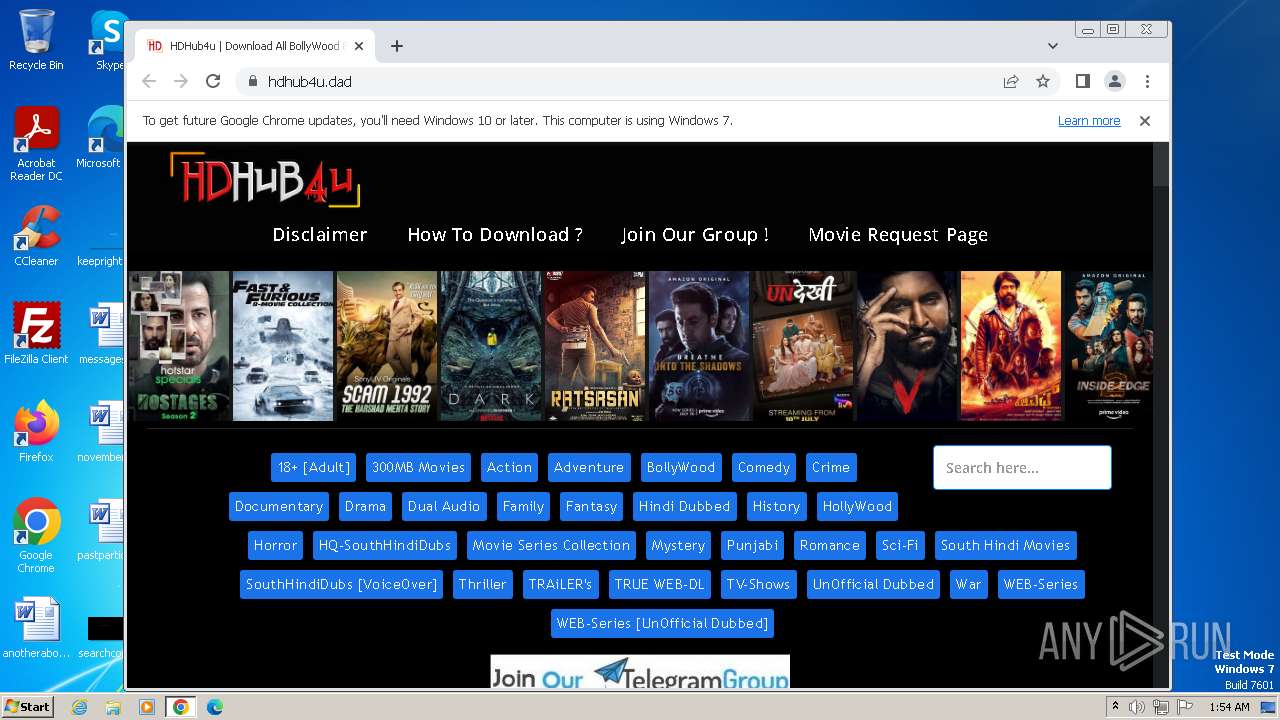The image size is (1280, 720).
Task: Open the share page icon in address bar
Action: tap(1011, 82)
